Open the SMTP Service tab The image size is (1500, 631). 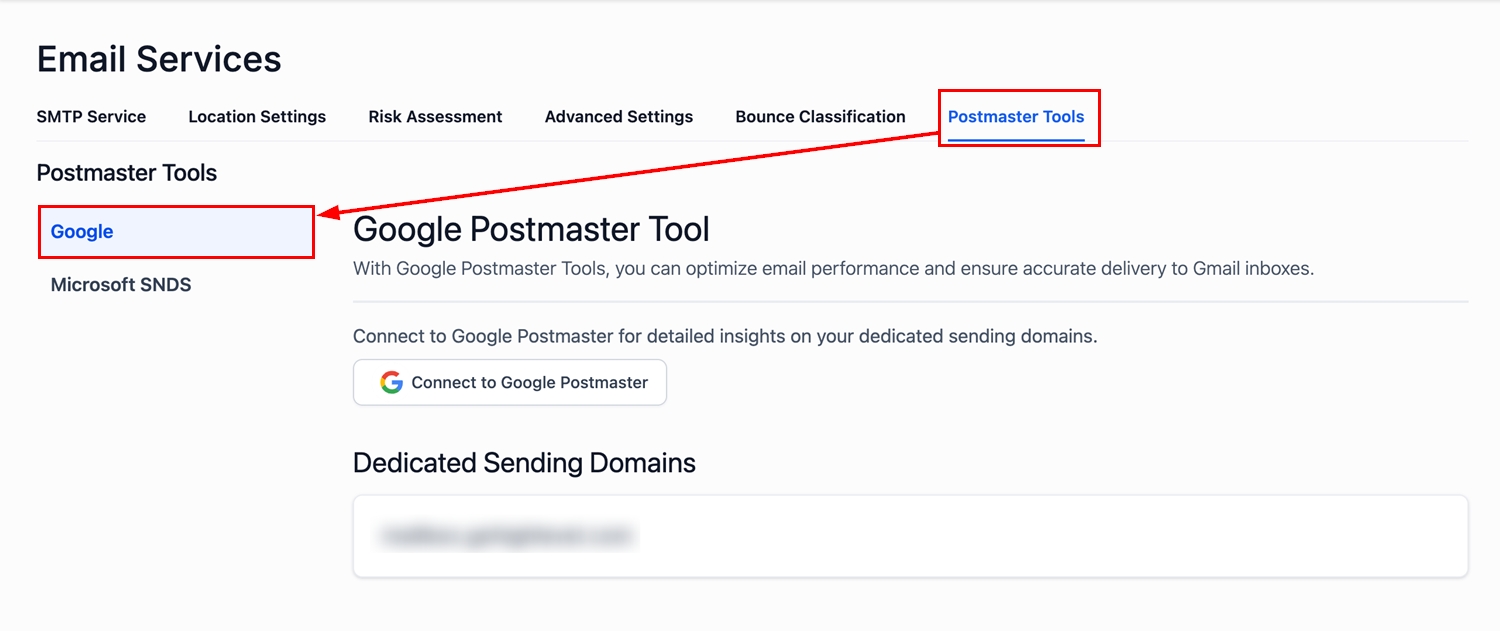(x=91, y=117)
